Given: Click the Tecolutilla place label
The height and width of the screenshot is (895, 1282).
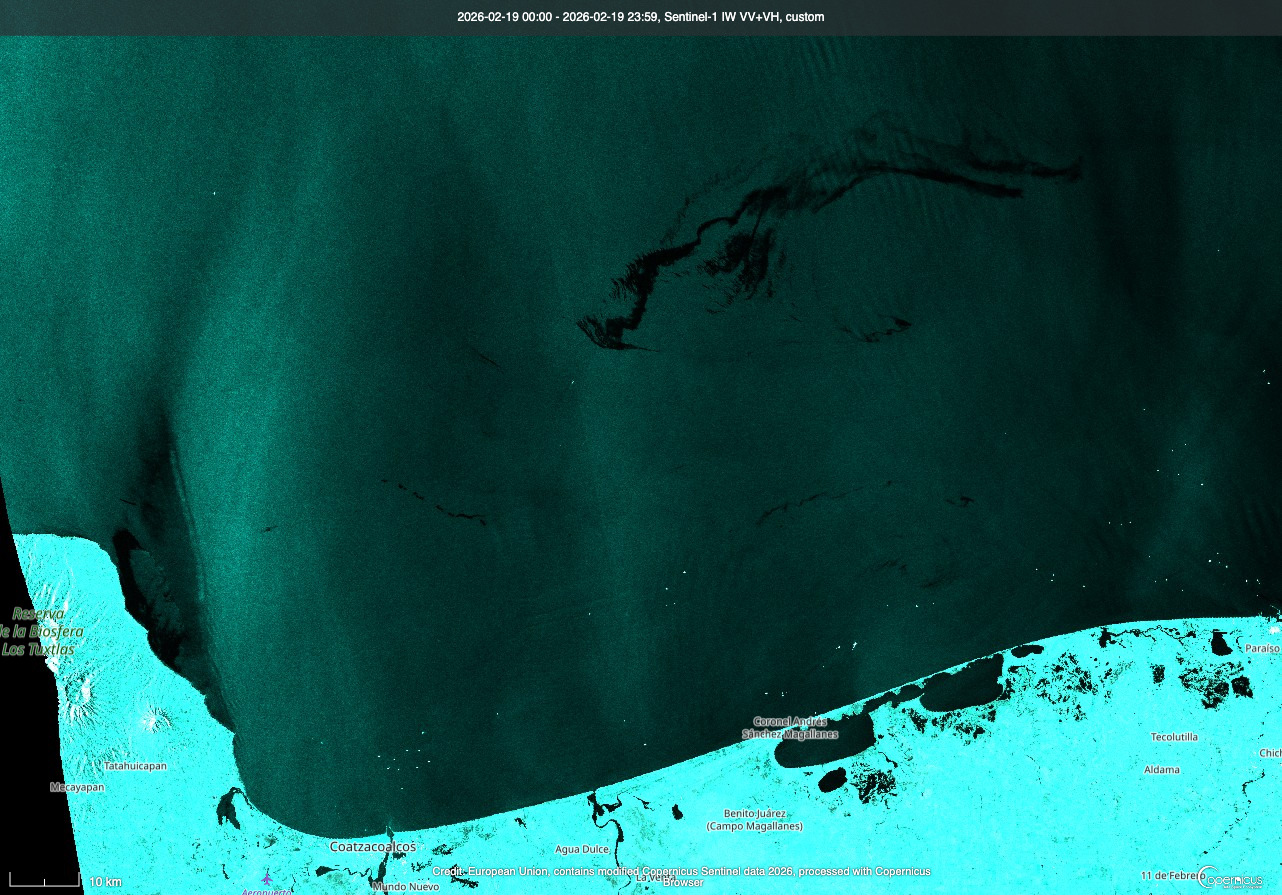Looking at the screenshot, I should [1174, 737].
